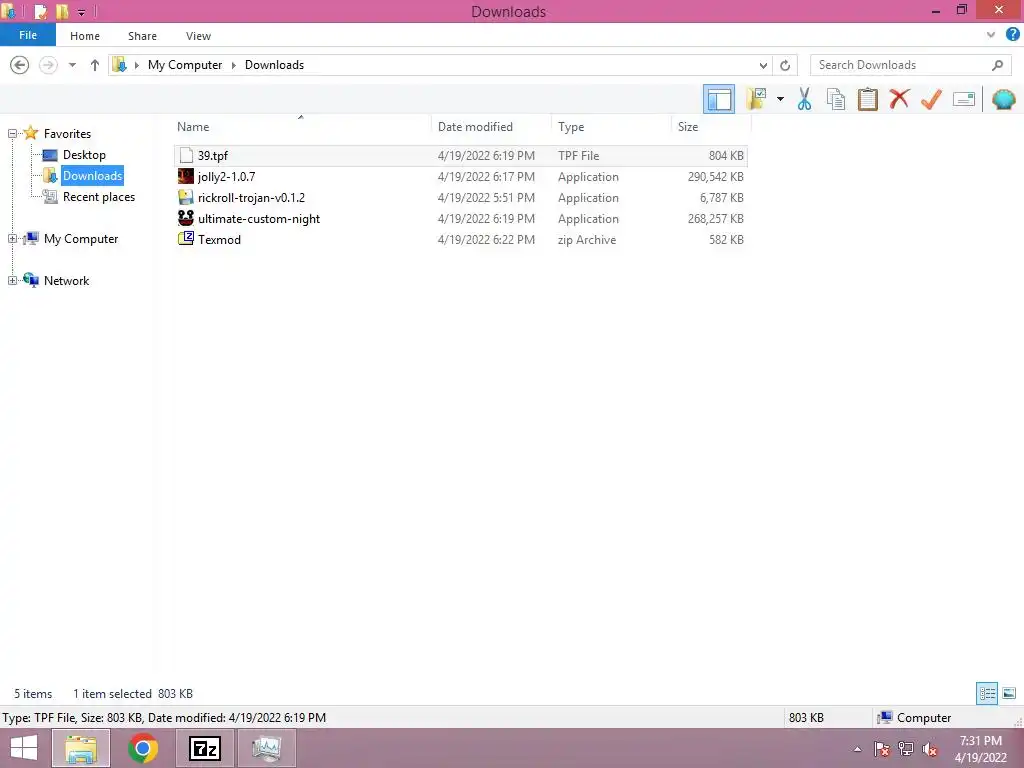The width and height of the screenshot is (1024, 768).
Task: Sort by the Date modified column header
Action: (x=491, y=127)
